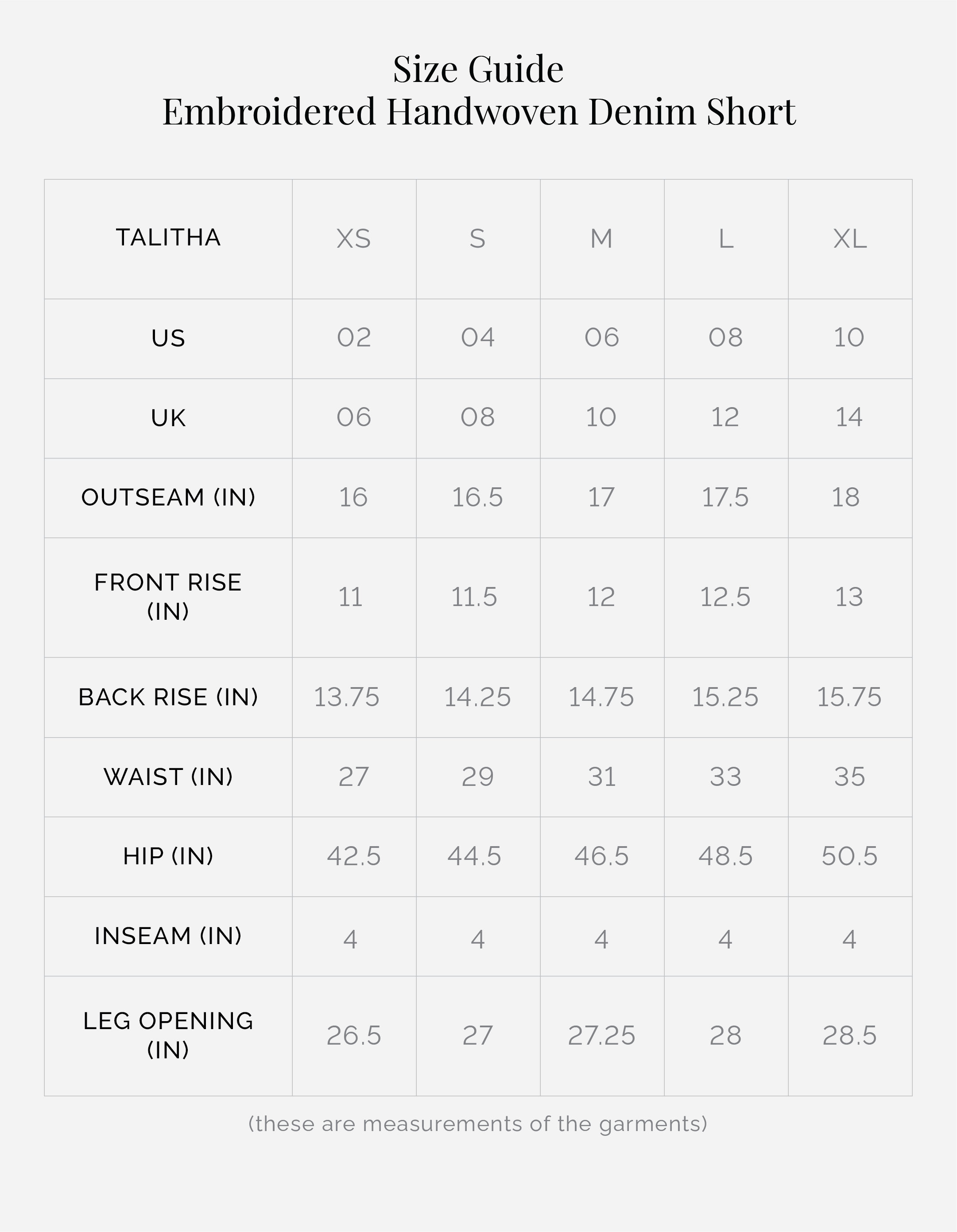The image size is (957, 1232).
Task: Select the XS size column header
Action: tap(353, 239)
